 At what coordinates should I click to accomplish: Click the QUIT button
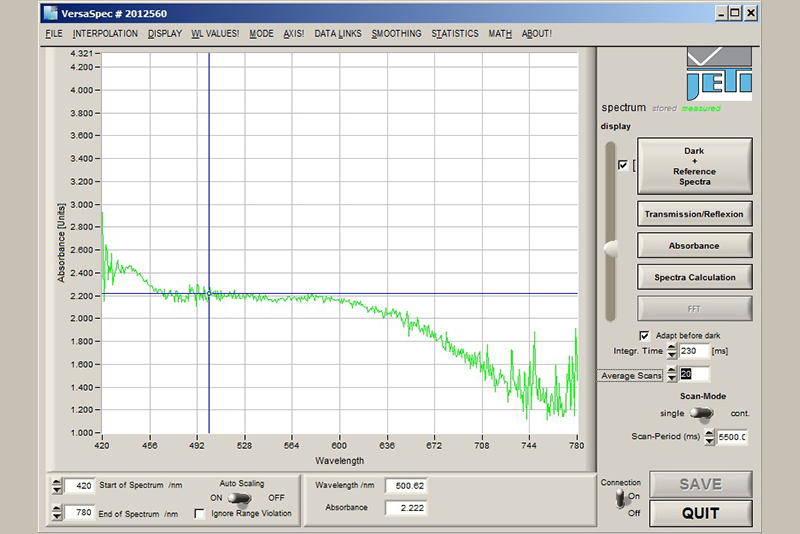(x=701, y=513)
